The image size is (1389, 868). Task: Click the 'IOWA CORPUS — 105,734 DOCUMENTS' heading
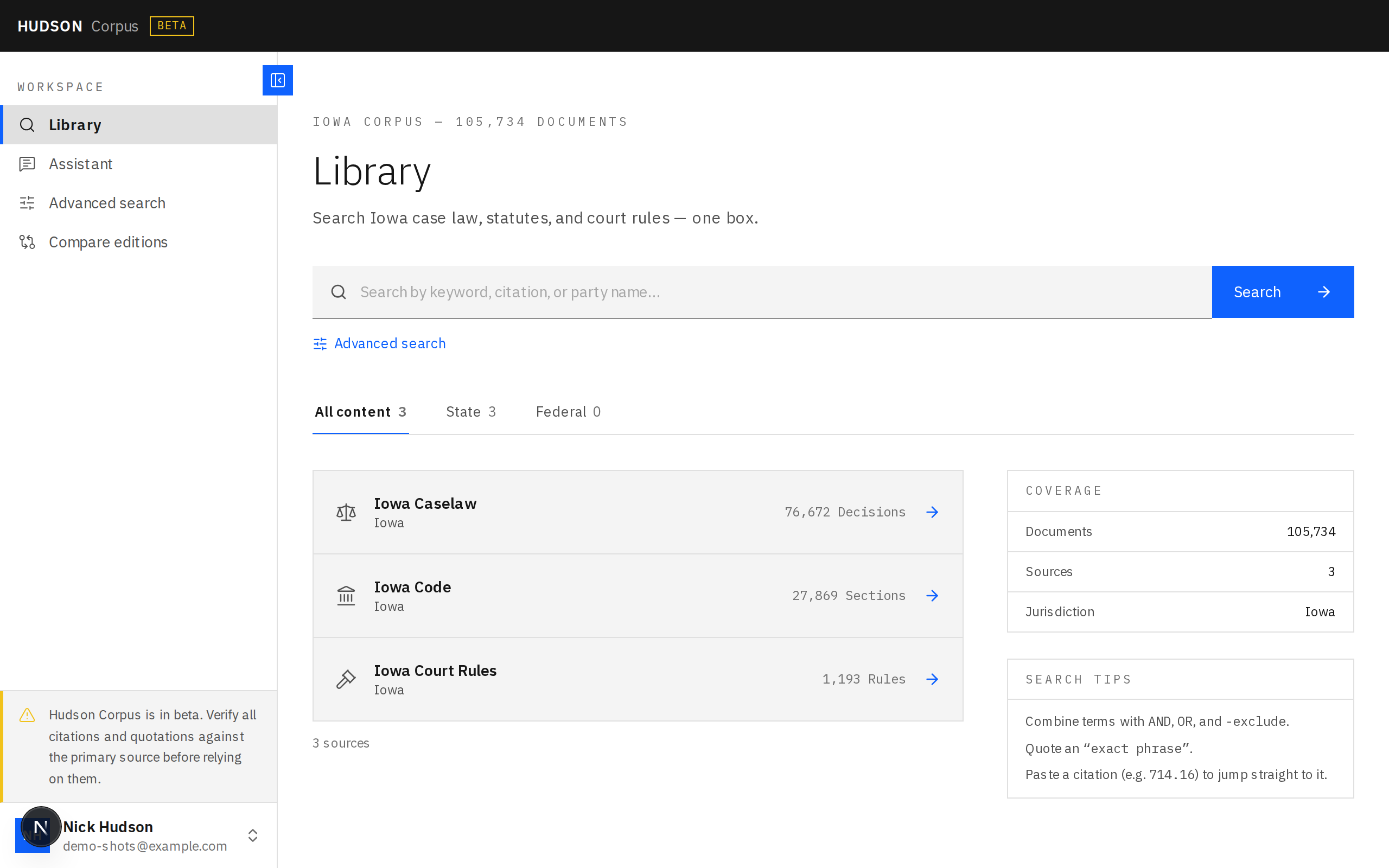[x=470, y=122]
